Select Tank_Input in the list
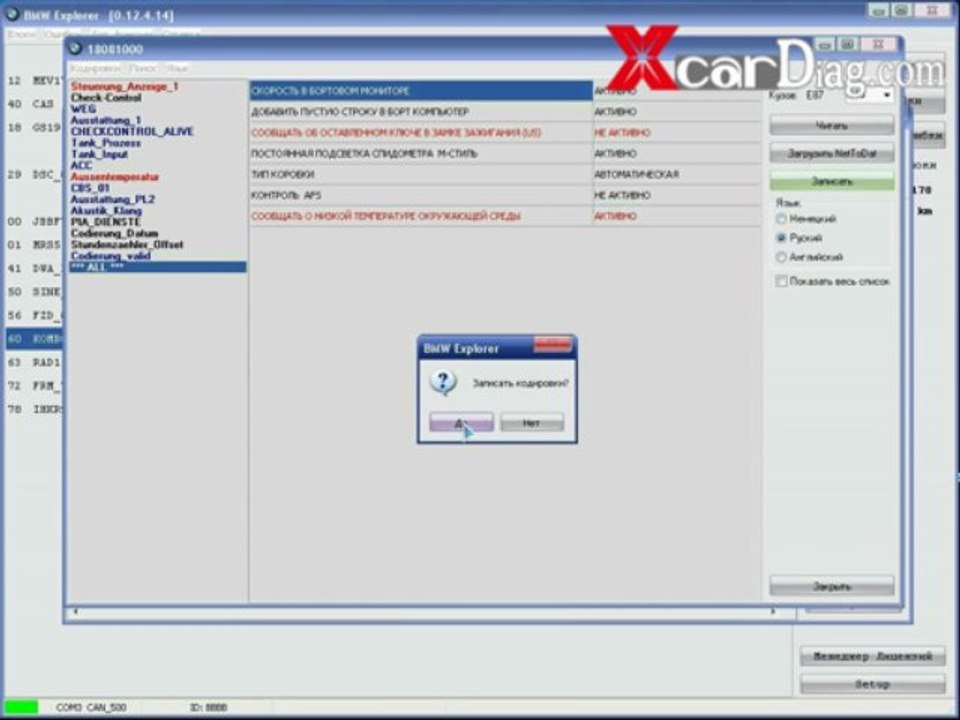Image resolution: width=960 pixels, height=720 pixels. (99, 154)
